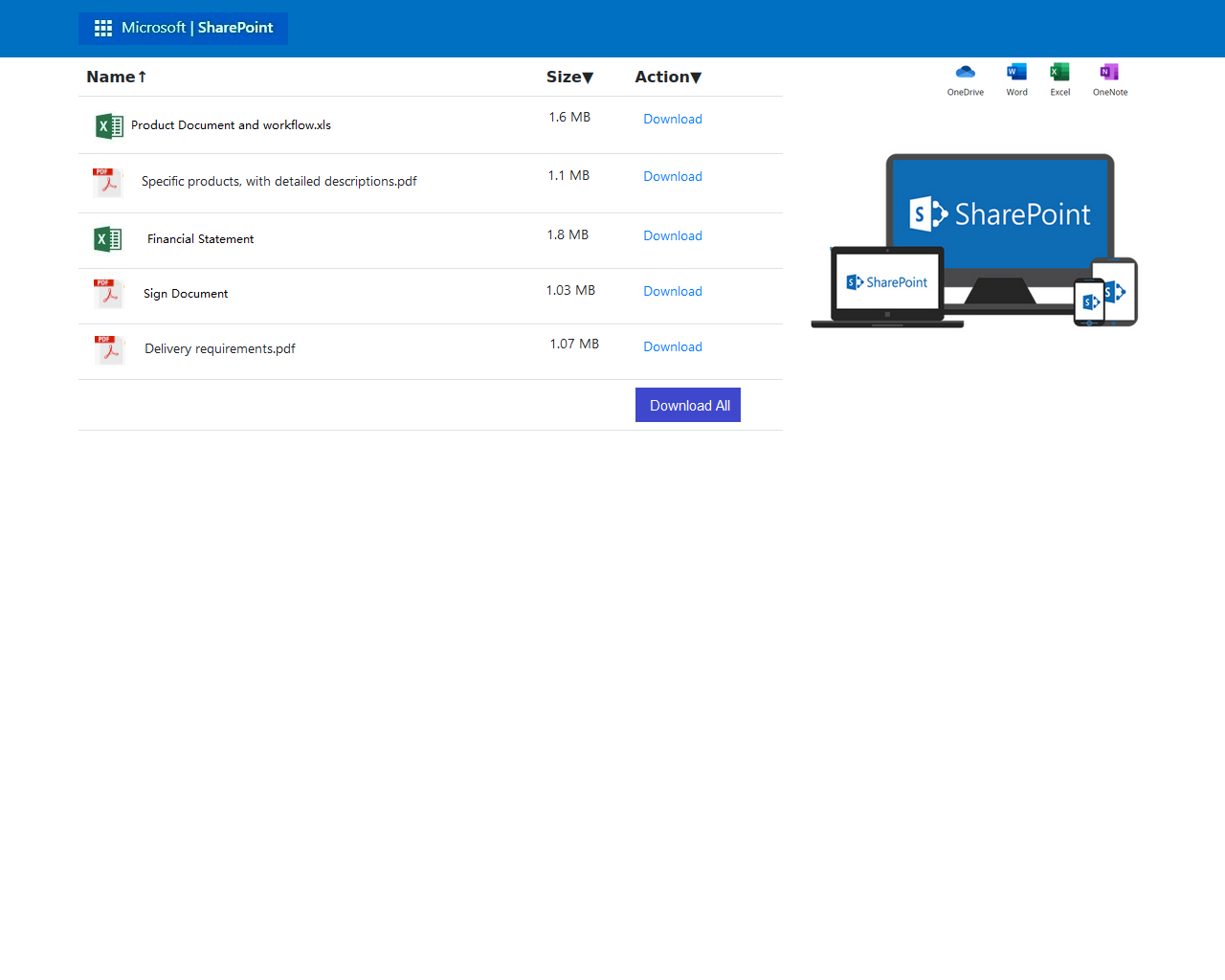The height and width of the screenshot is (980, 1225).
Task: Click the PDF icon for Delivery requirements.pdf
Action: tap(109, 349)
